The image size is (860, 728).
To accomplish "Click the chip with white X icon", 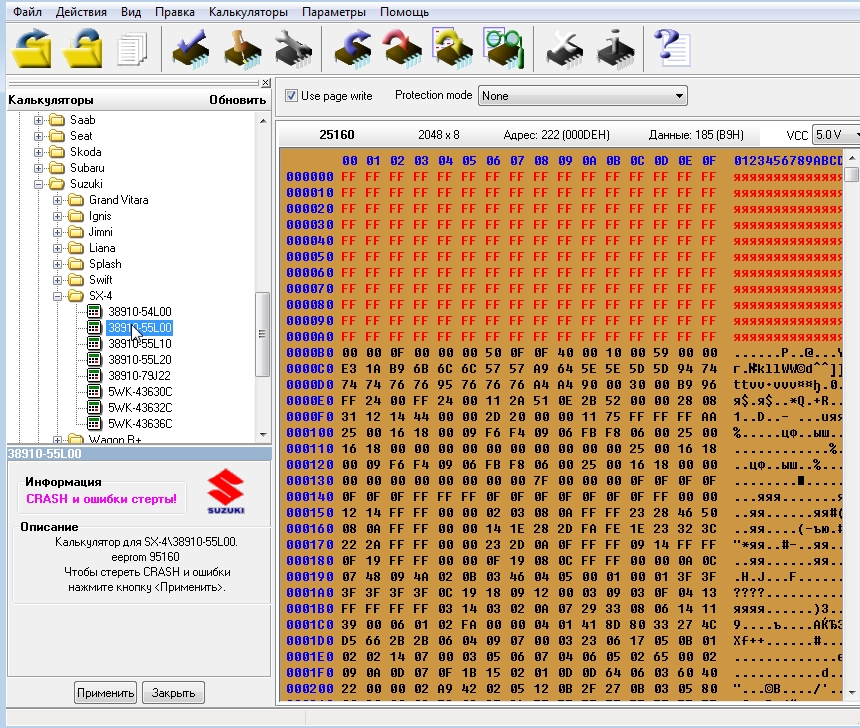I will coord(564,49).
